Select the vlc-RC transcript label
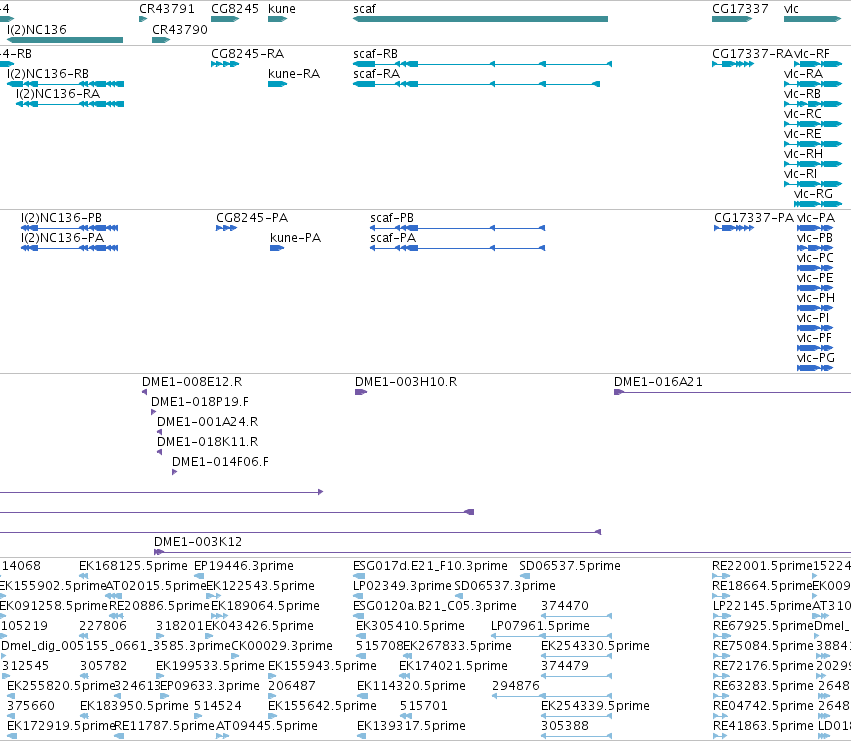The image size is (851, 741). (x=803, y=114)
